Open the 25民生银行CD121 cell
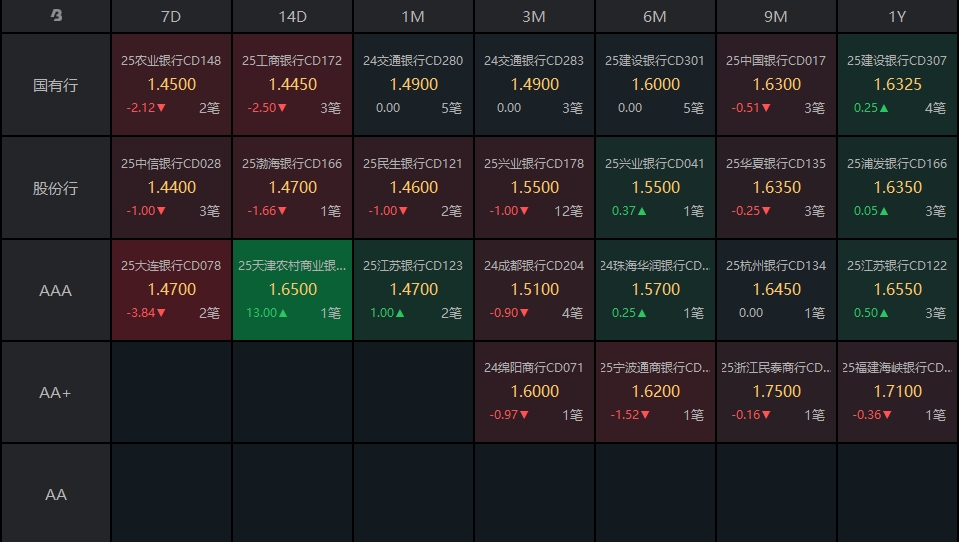This screenshot has height=542, width=959. [x=413, y=187]
